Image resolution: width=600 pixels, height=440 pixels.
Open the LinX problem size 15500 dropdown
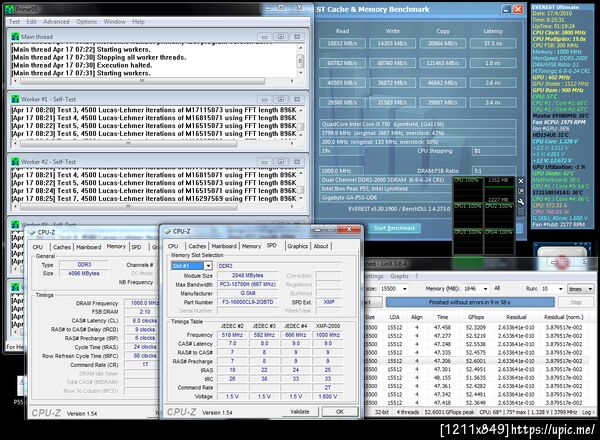(404, 288)
